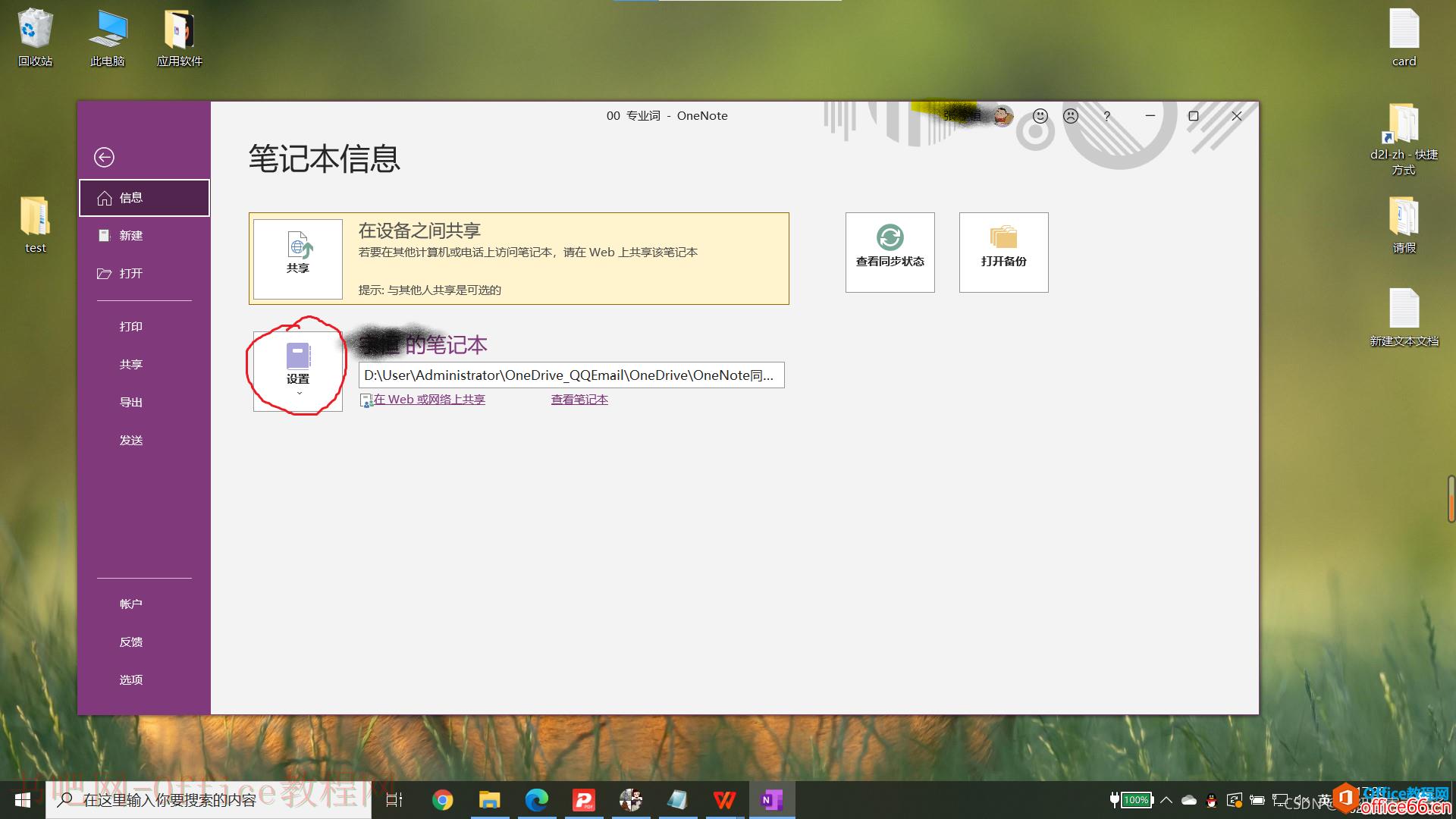
Task: Open OneDrive cloud tray icon
Action: (1189, 800)
